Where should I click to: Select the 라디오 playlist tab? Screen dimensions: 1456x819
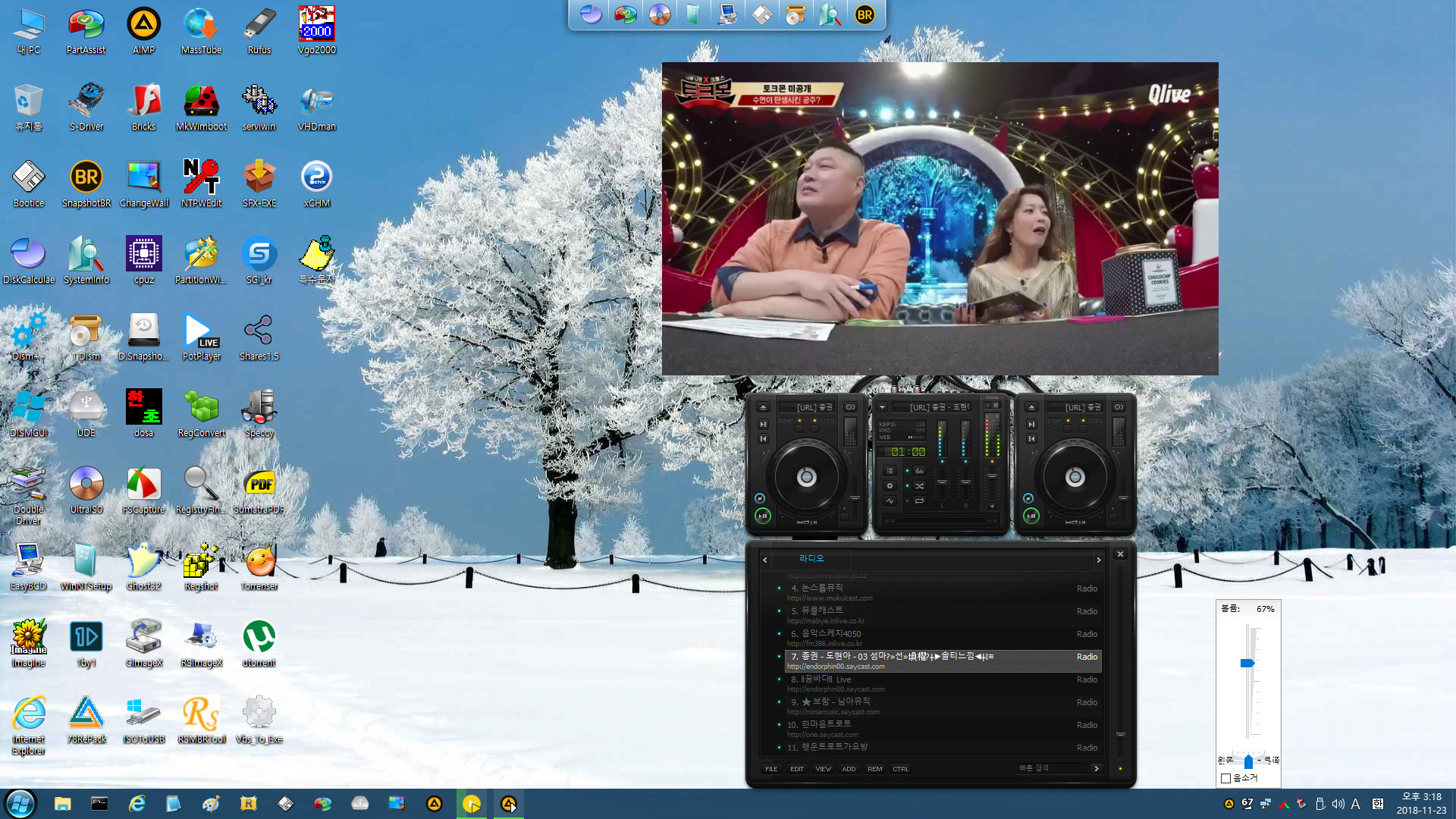tap(811, 559)
